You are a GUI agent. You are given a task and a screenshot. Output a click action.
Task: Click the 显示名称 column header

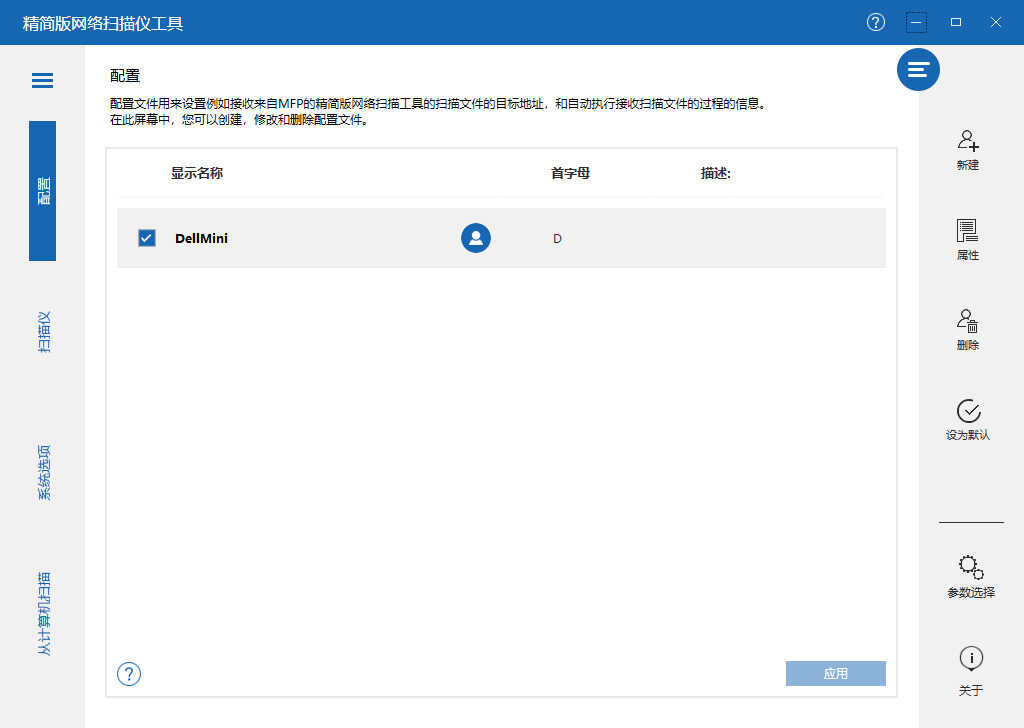[x=197, y=173]
